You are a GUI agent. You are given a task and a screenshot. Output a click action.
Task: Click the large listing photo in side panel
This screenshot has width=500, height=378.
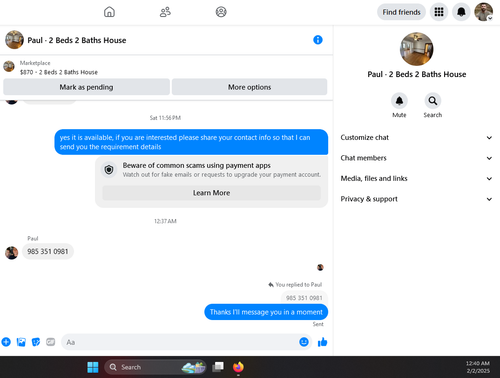pos(416,49)
